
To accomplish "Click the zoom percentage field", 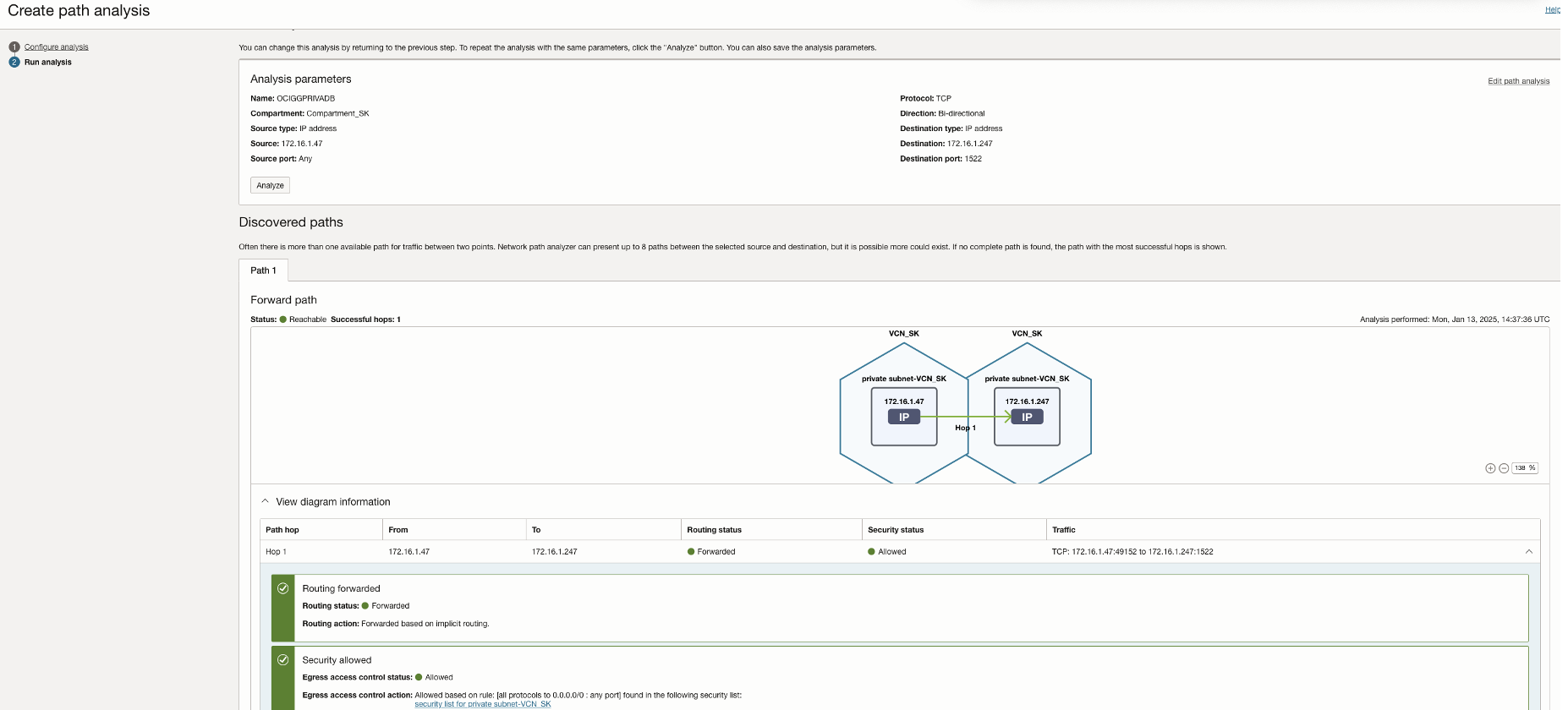I will 1525,468.
